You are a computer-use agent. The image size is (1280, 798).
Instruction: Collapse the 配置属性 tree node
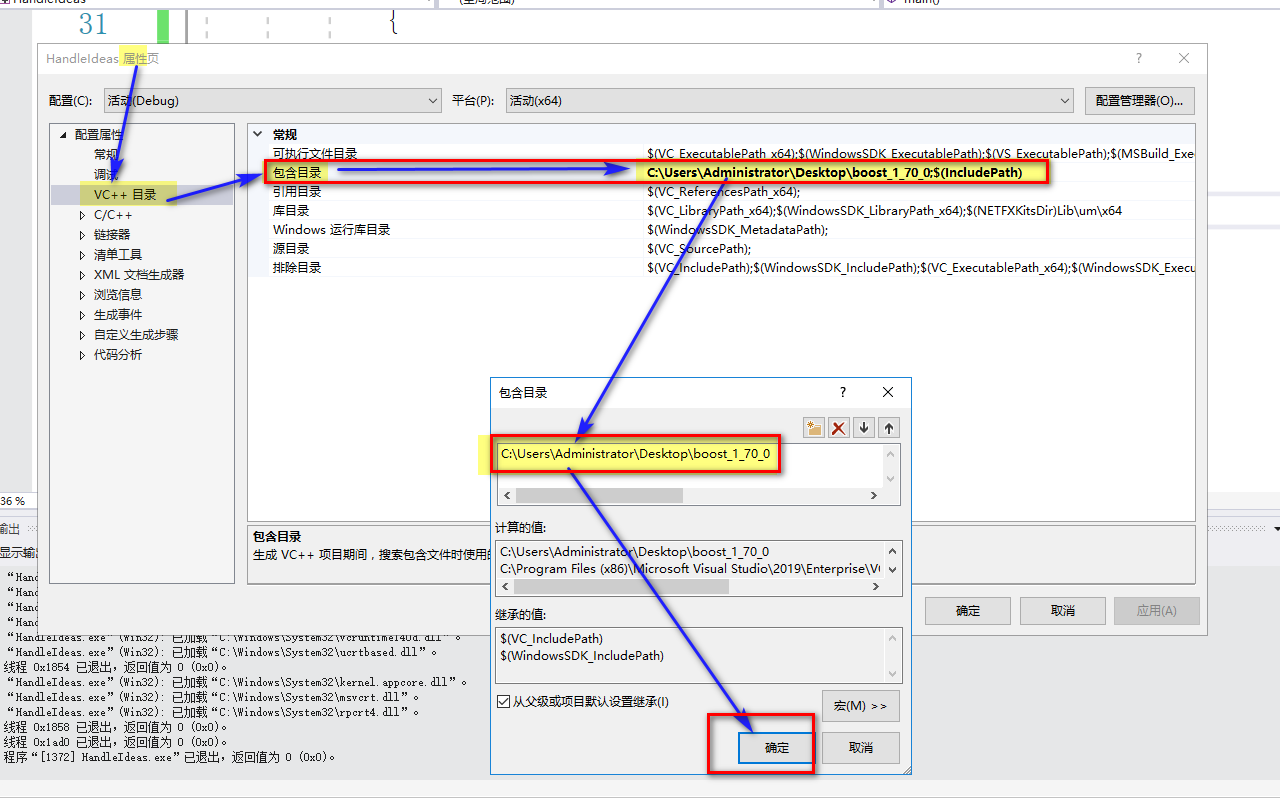click(65, 135)
